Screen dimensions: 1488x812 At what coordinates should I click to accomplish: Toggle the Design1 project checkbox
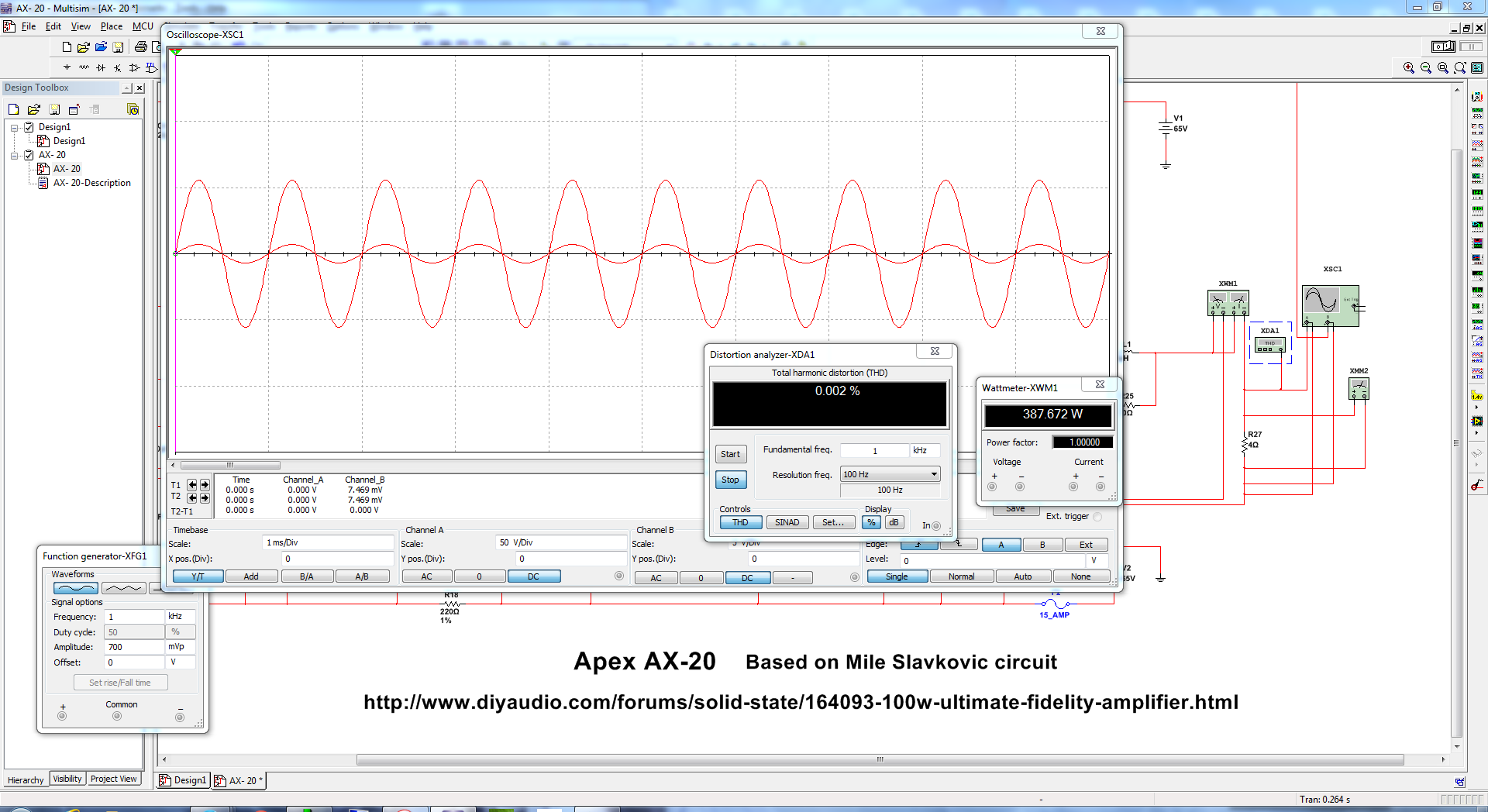coord(29,127)
